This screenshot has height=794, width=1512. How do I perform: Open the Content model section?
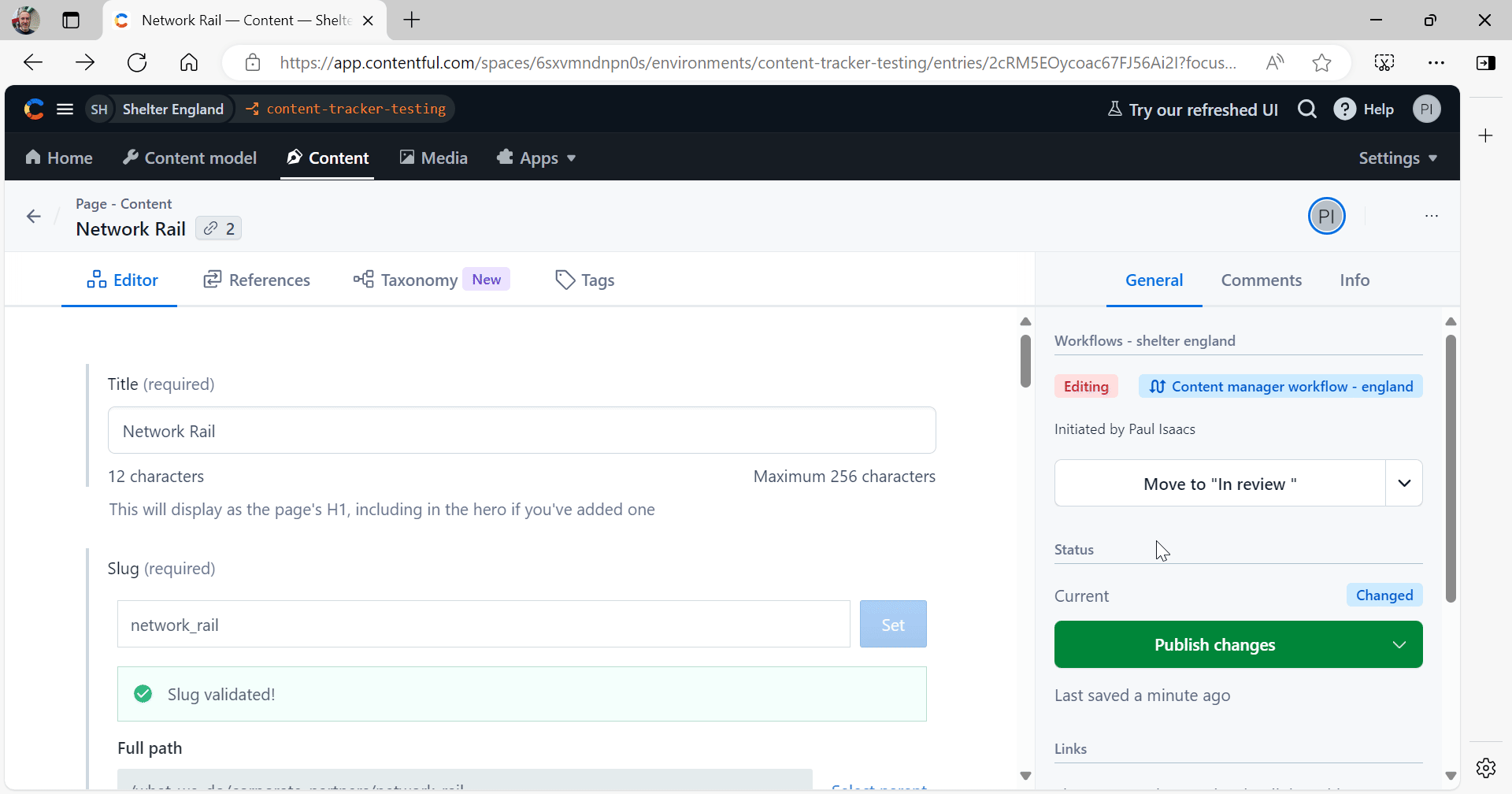[x=190, y=158]
